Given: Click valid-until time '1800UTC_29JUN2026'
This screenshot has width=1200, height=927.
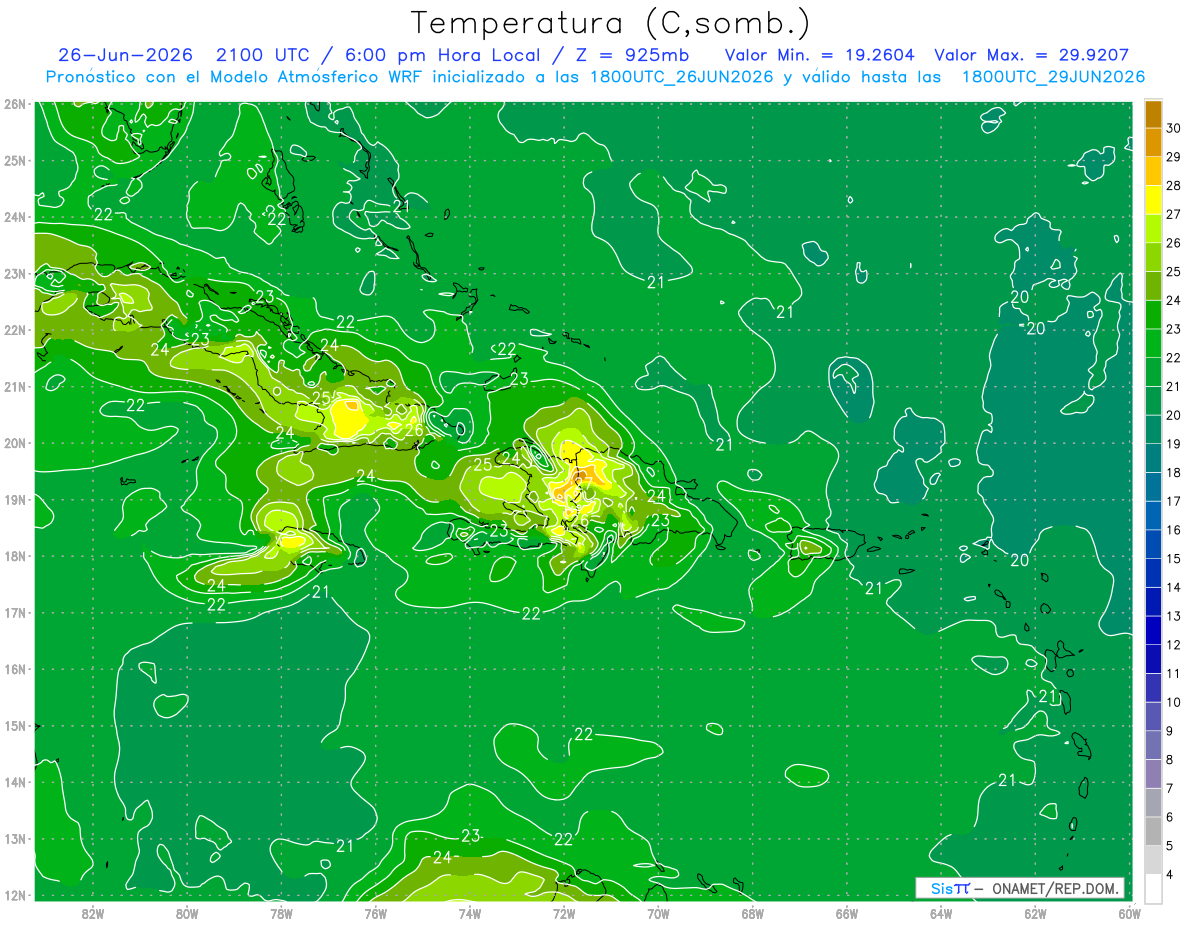Looking at the screenshot, I should click(x=1053, y=77).
